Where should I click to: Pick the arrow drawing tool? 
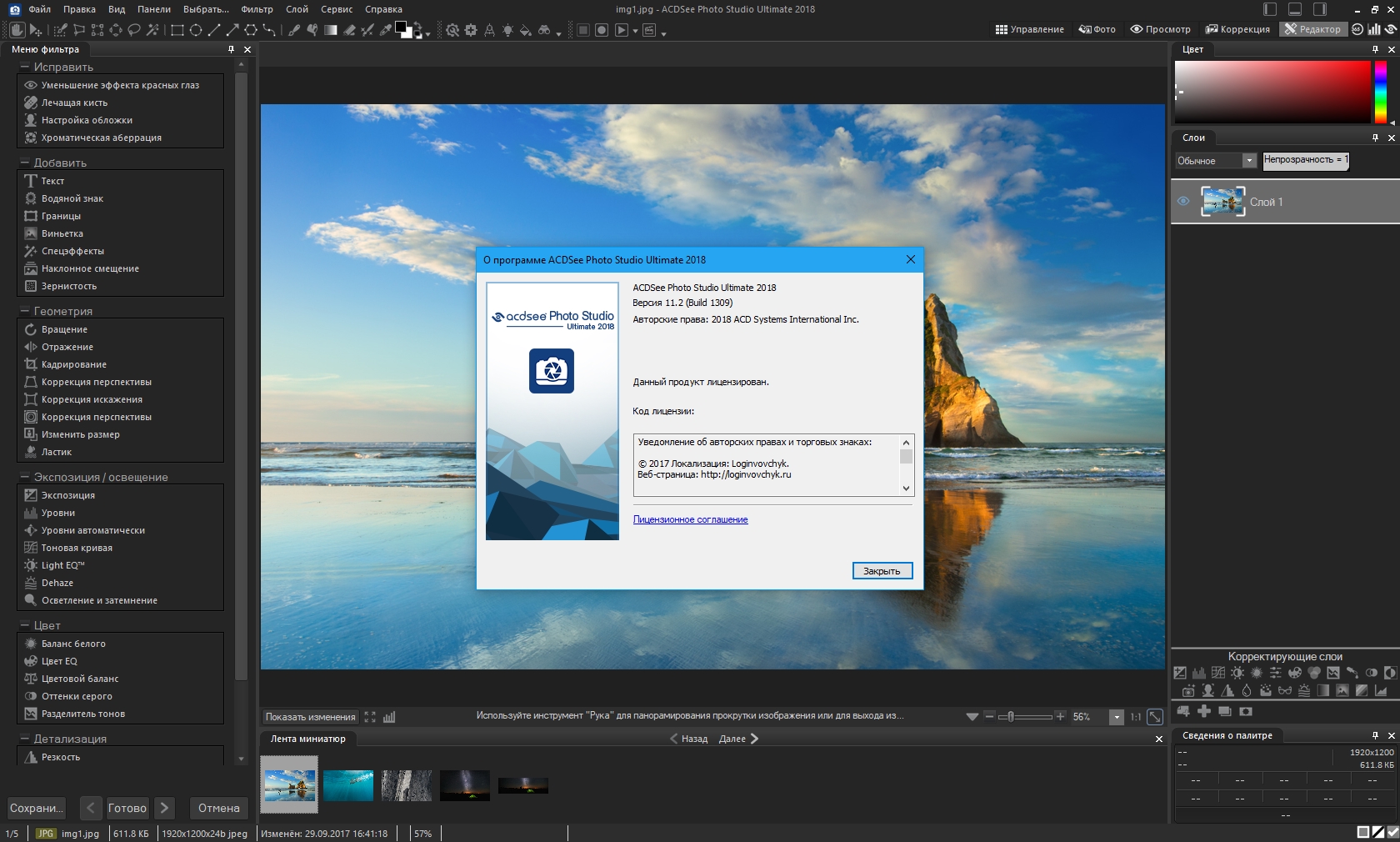click(232, 30)
